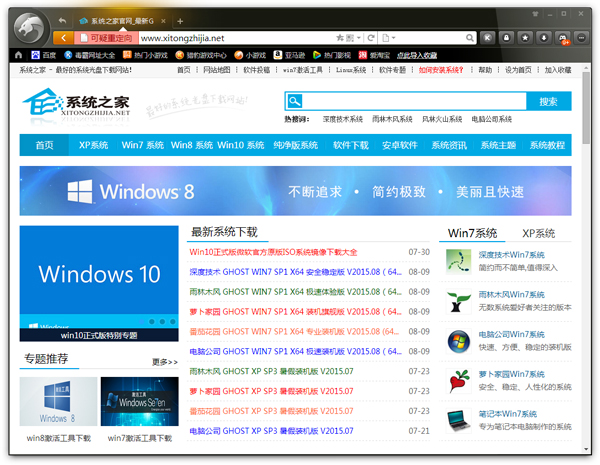Open 爱淘宝 bookmark
The height and width of the screenshot is (465, 600).
tap(374, 55)
